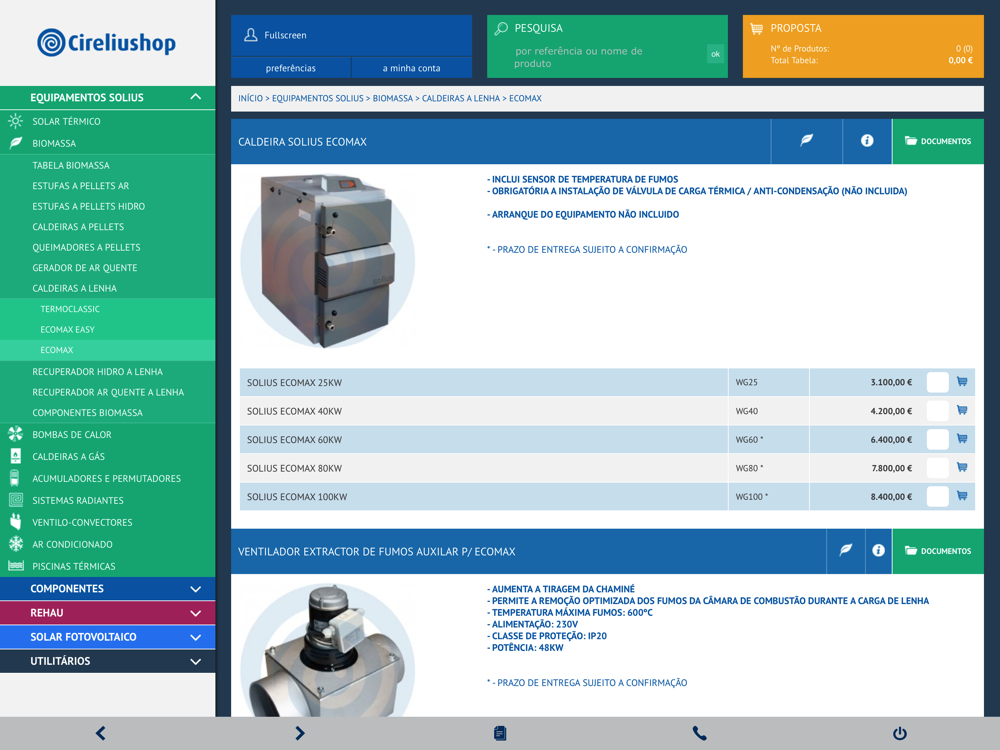
Task: Expand the Componentes section
Action: (x=196, y=589)
